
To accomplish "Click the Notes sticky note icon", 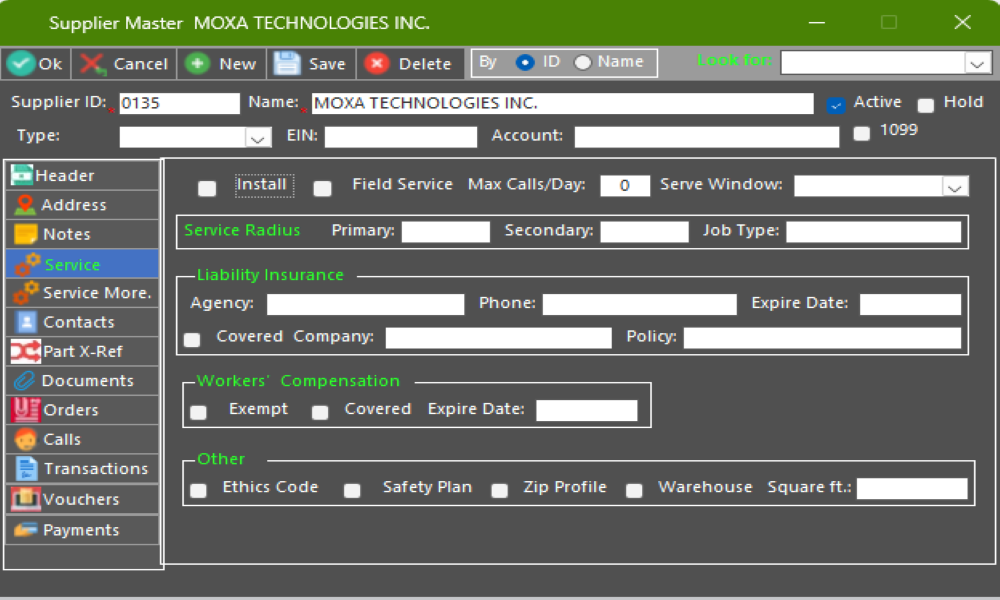I will click(x=25, y=234).
